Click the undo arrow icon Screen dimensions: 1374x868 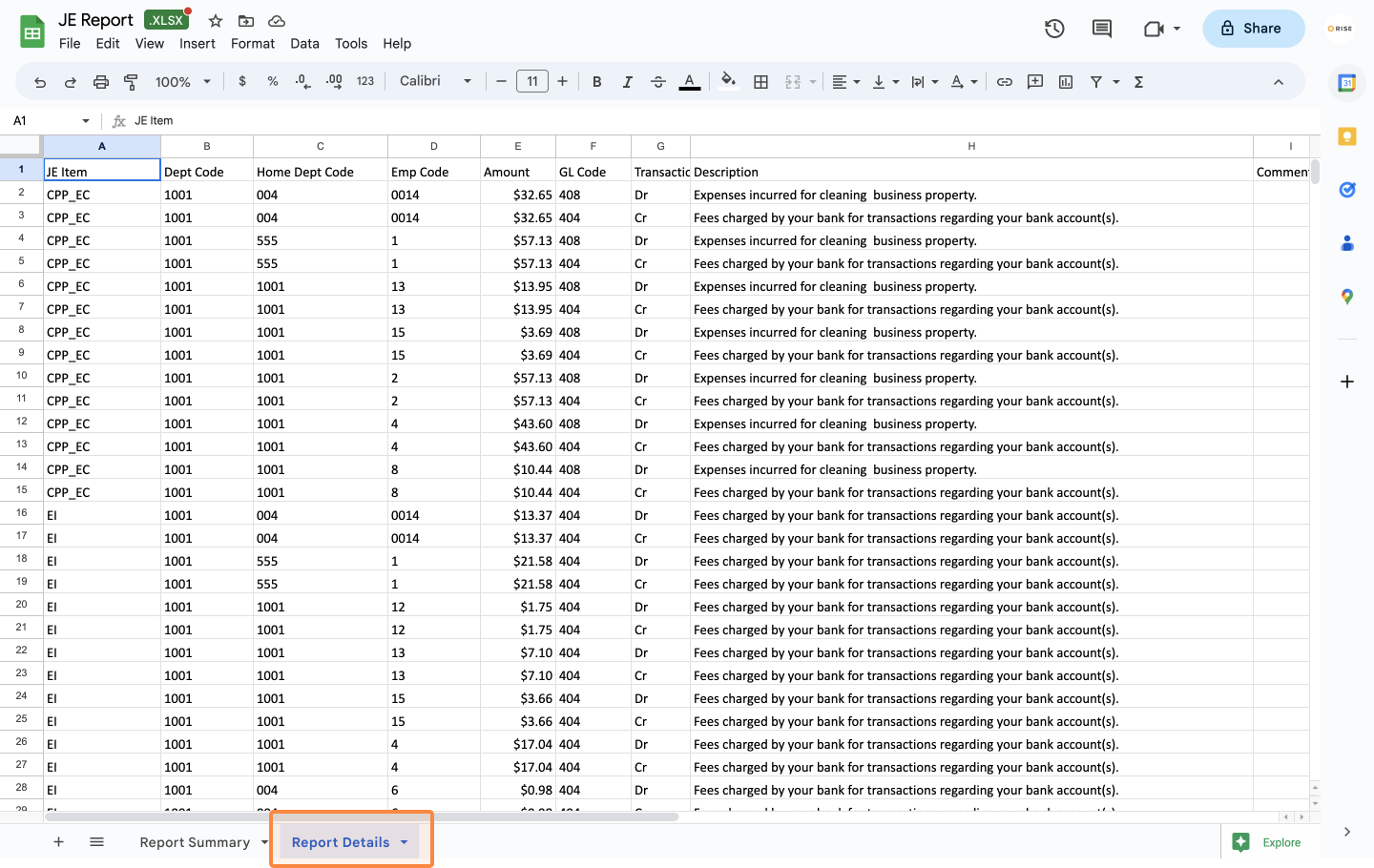tap(40, 82)
